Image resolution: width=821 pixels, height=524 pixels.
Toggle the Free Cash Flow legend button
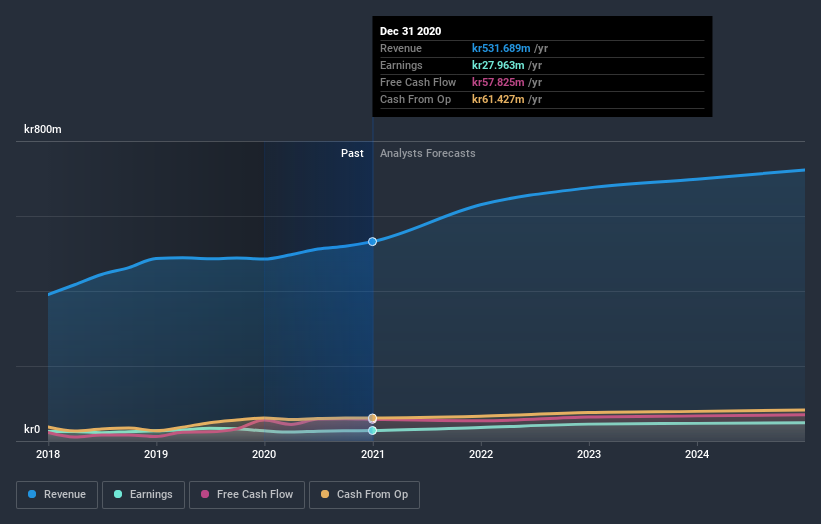click(247, 495)
